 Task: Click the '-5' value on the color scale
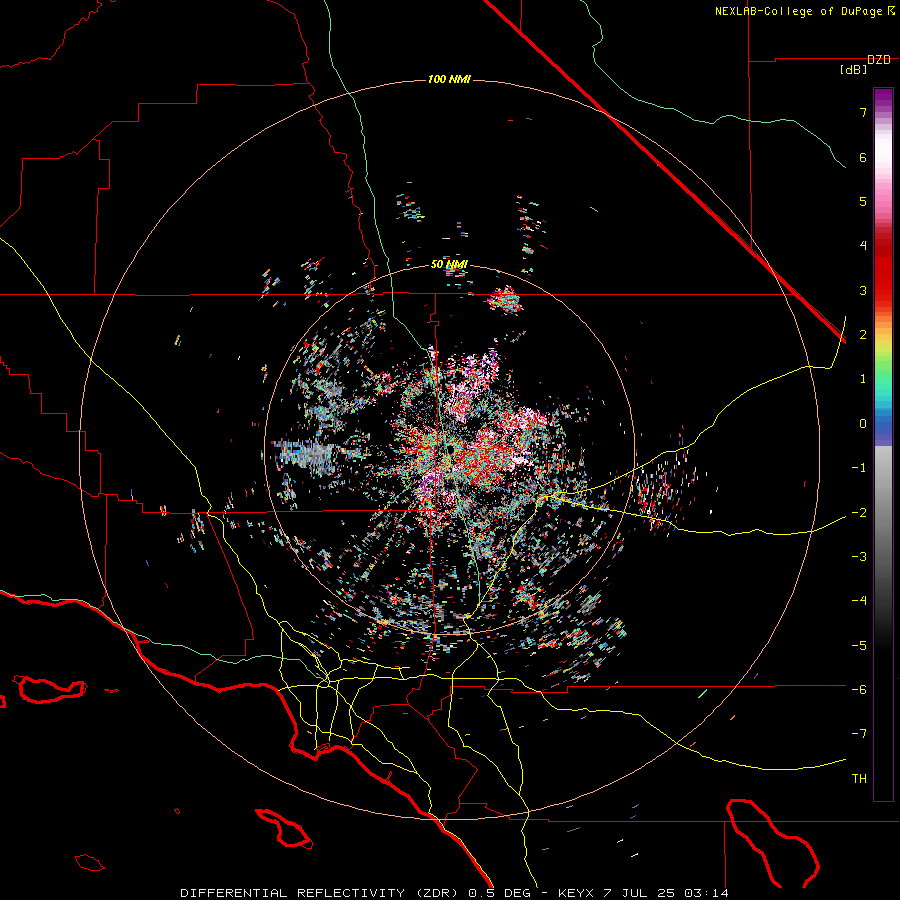click(x=859, y=645)
